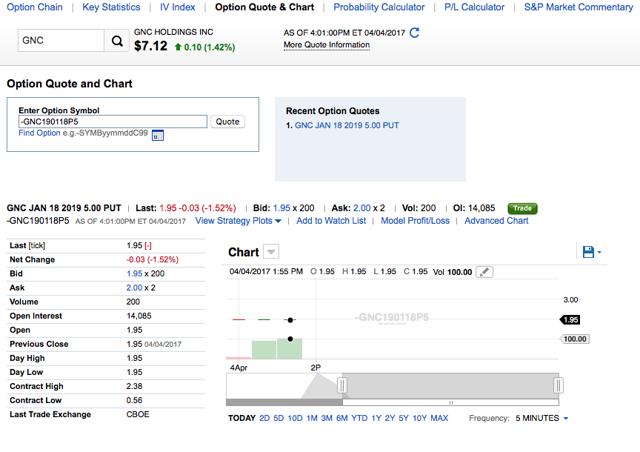Select the 1Y chart range

point(376,418)
